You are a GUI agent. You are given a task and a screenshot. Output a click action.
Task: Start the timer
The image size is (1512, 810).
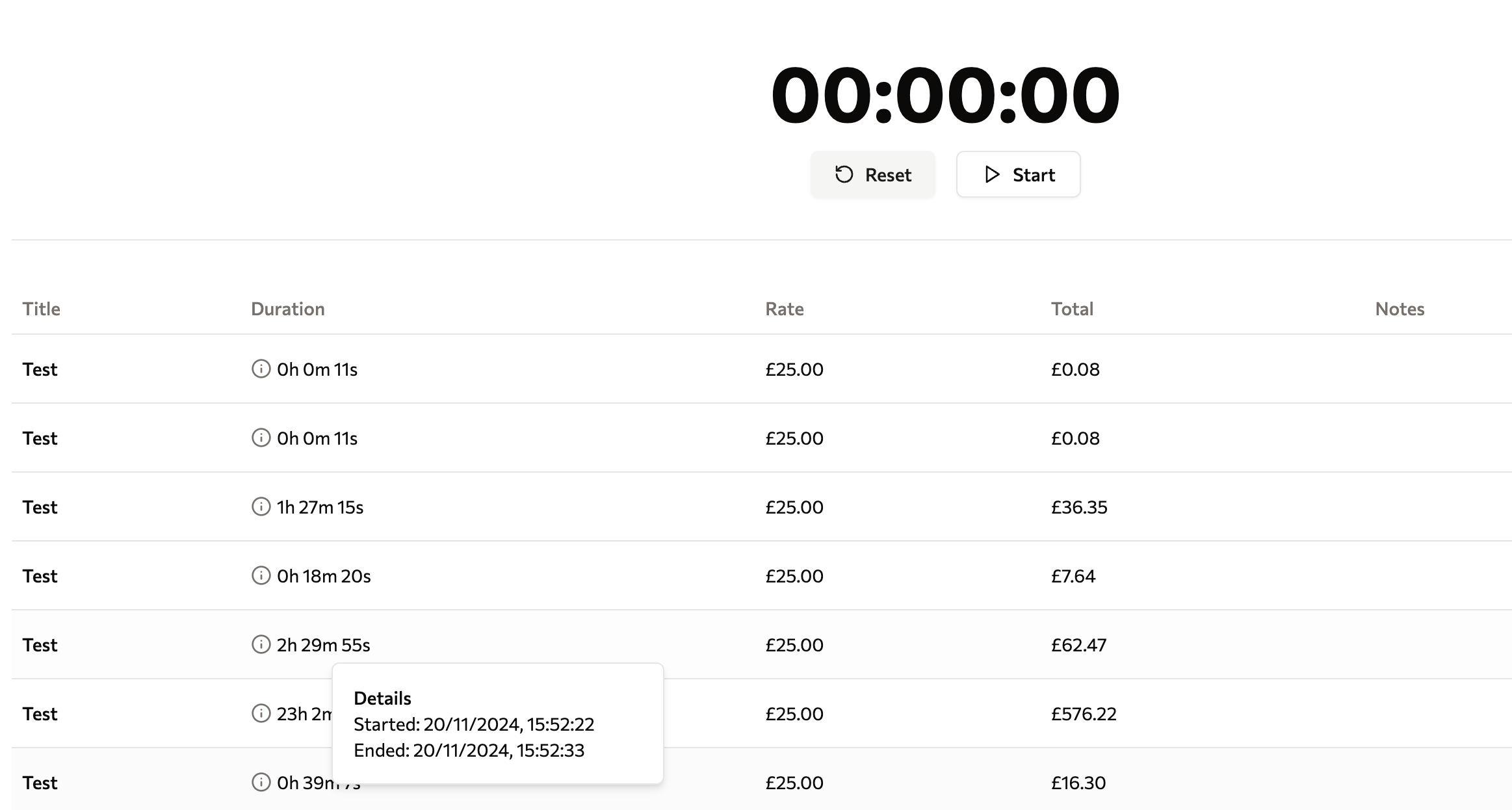[1018, 174]
